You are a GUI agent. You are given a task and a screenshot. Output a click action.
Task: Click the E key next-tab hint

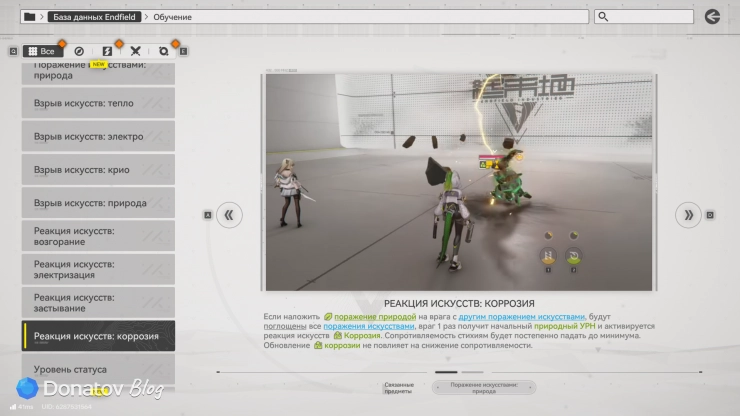pyautogui.click(x=183, y=51)
